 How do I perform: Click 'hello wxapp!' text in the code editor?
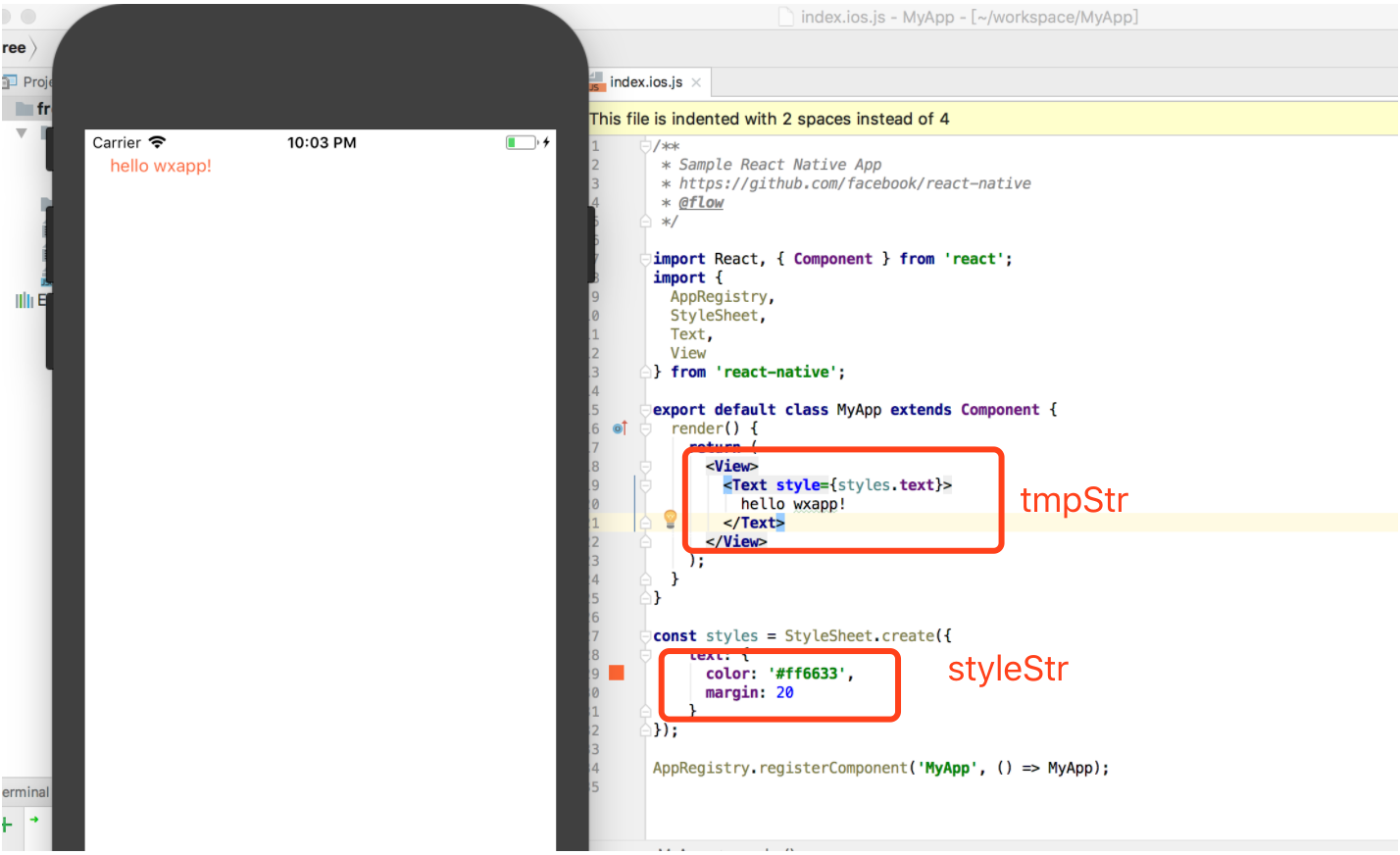click(x=792, y=504)
